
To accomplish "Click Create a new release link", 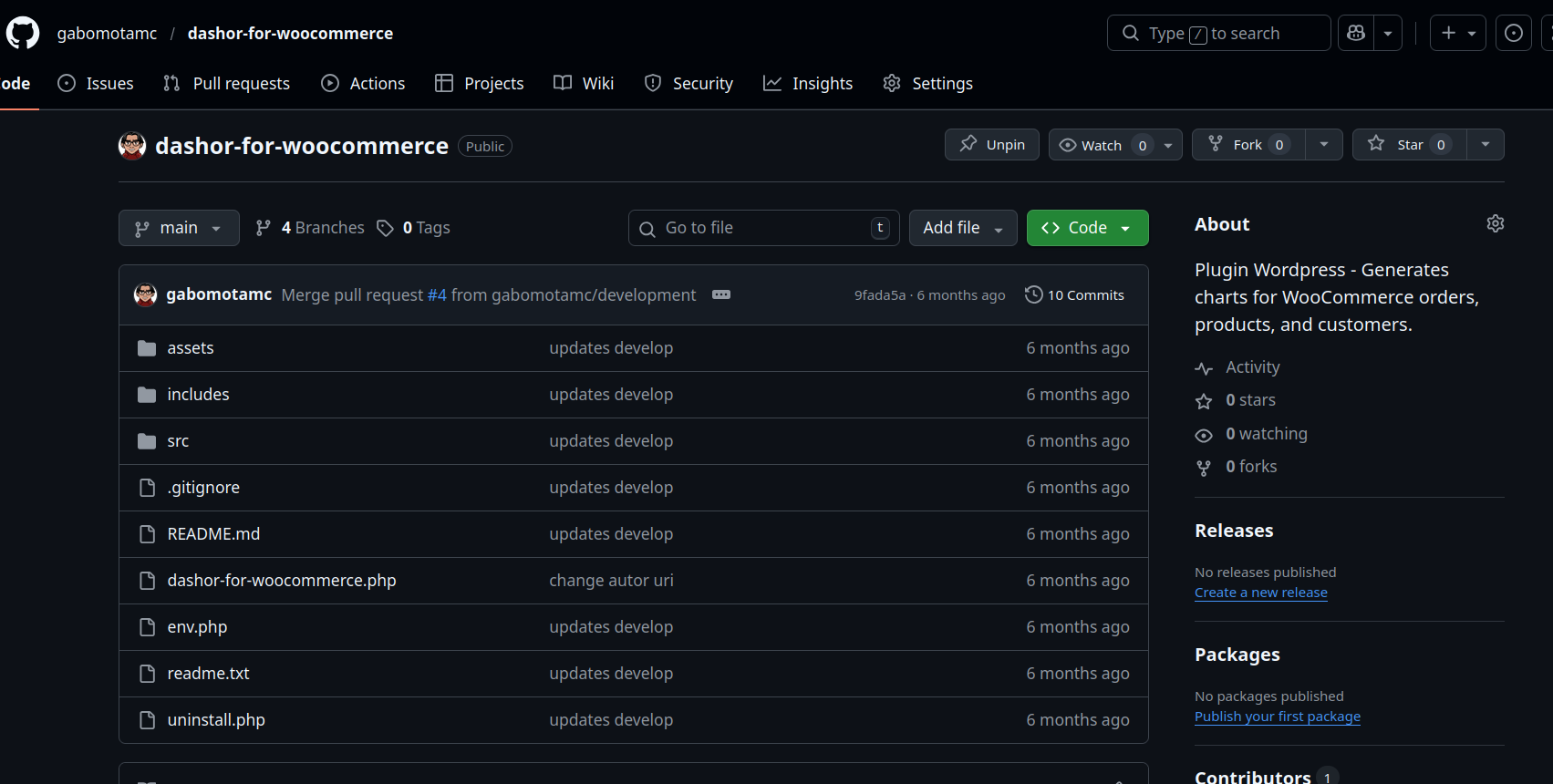I will pyautogui.click(x=1260, y=593).
